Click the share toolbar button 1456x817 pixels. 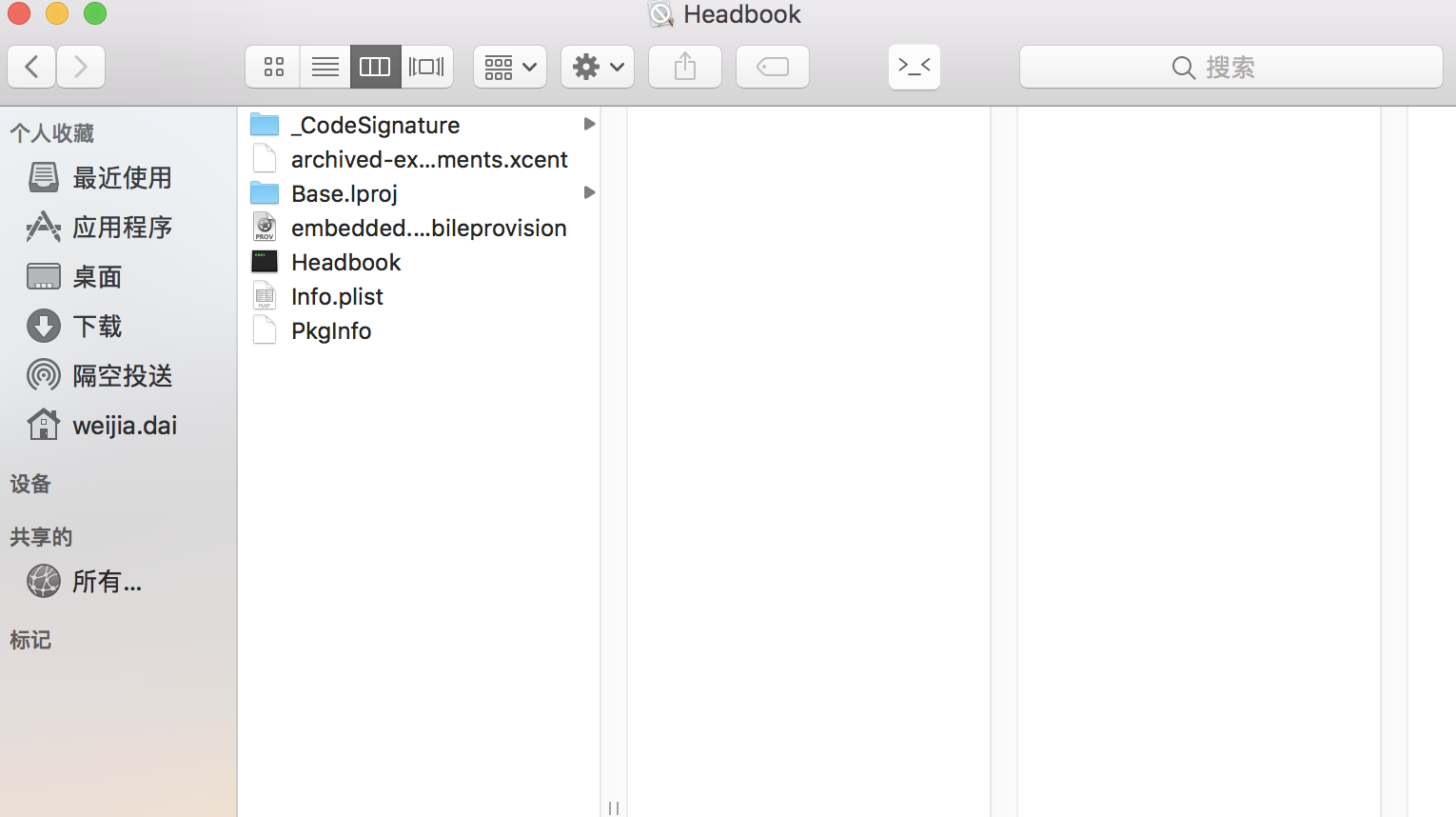click(685, 67)
